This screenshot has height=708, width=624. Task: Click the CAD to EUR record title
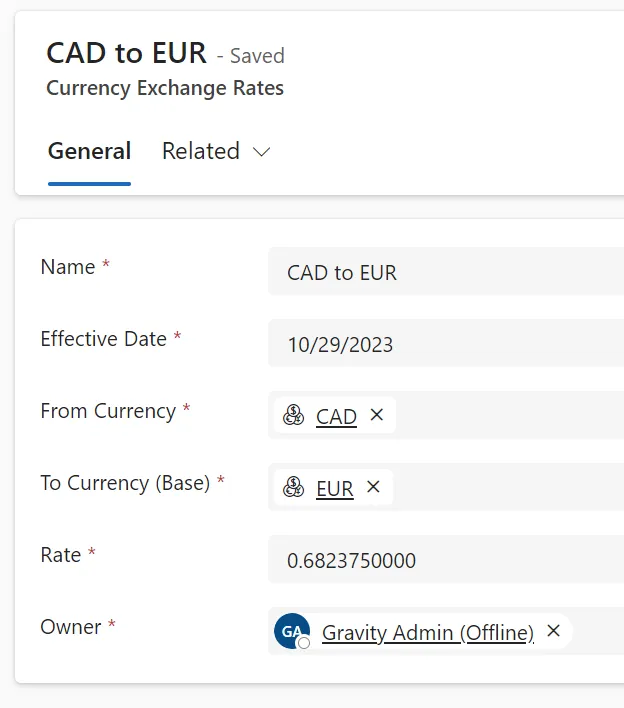[126, 53]
